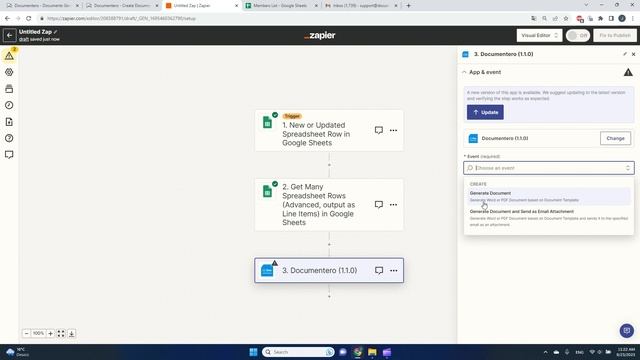
Task: Add a comment on step 3 Documentero
Action: pos(379,271)
